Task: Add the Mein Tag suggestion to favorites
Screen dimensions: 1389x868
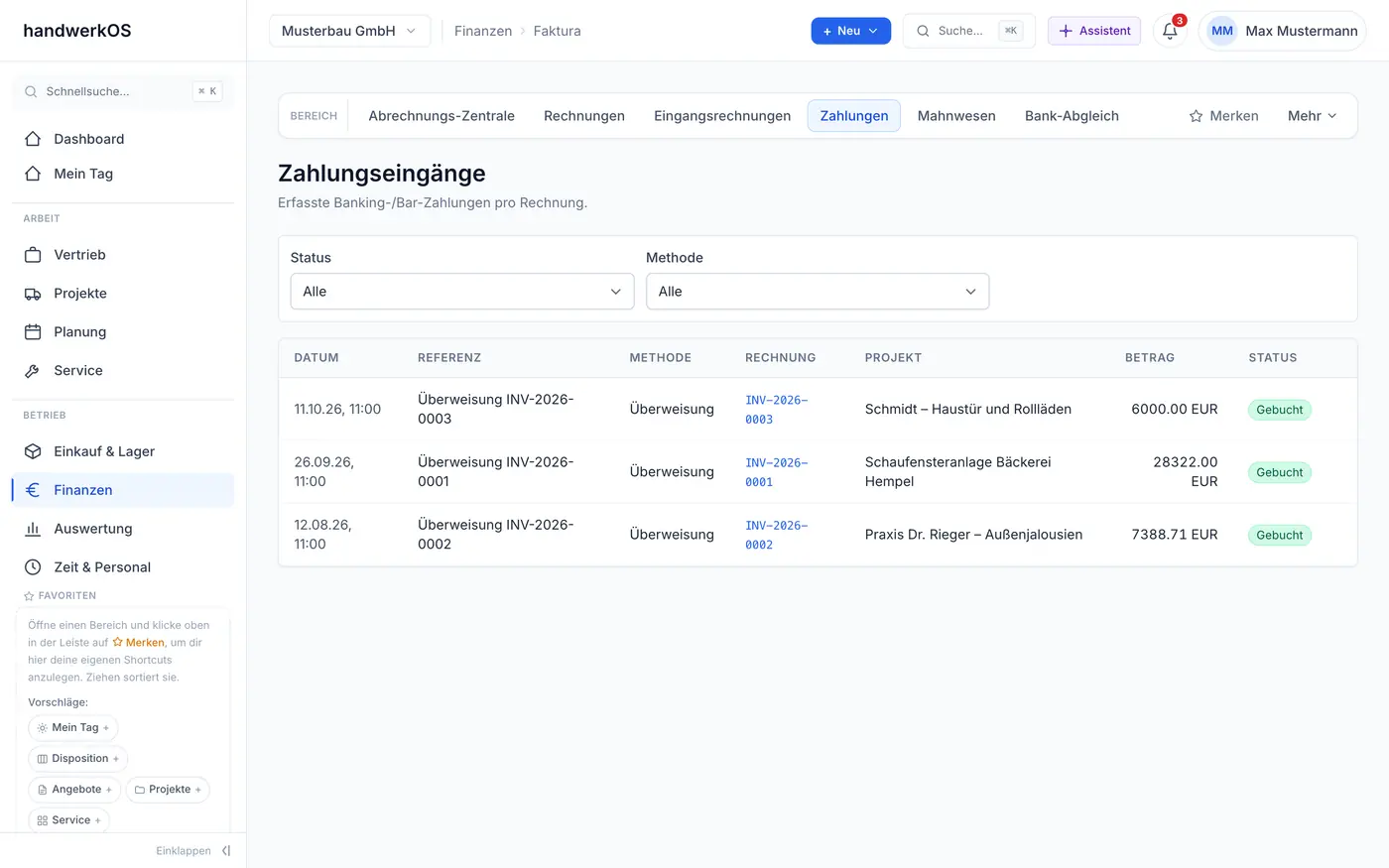Action: point(73,728)
